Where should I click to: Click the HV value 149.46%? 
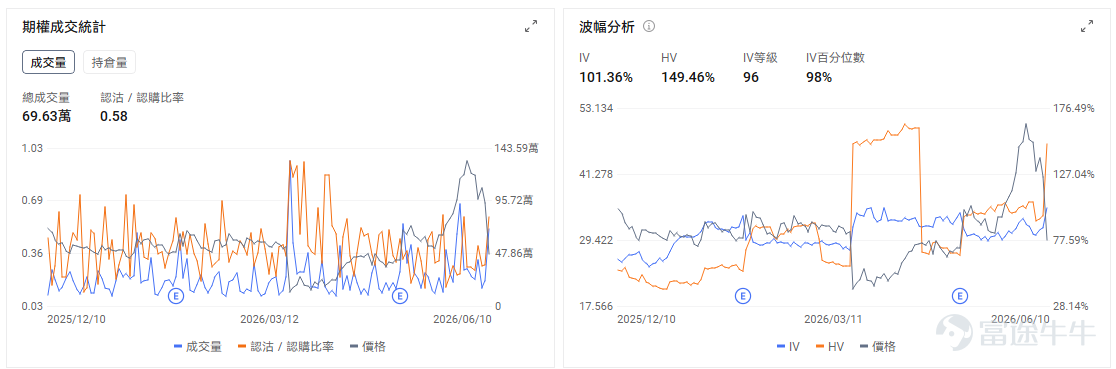(x=688, y=78)
